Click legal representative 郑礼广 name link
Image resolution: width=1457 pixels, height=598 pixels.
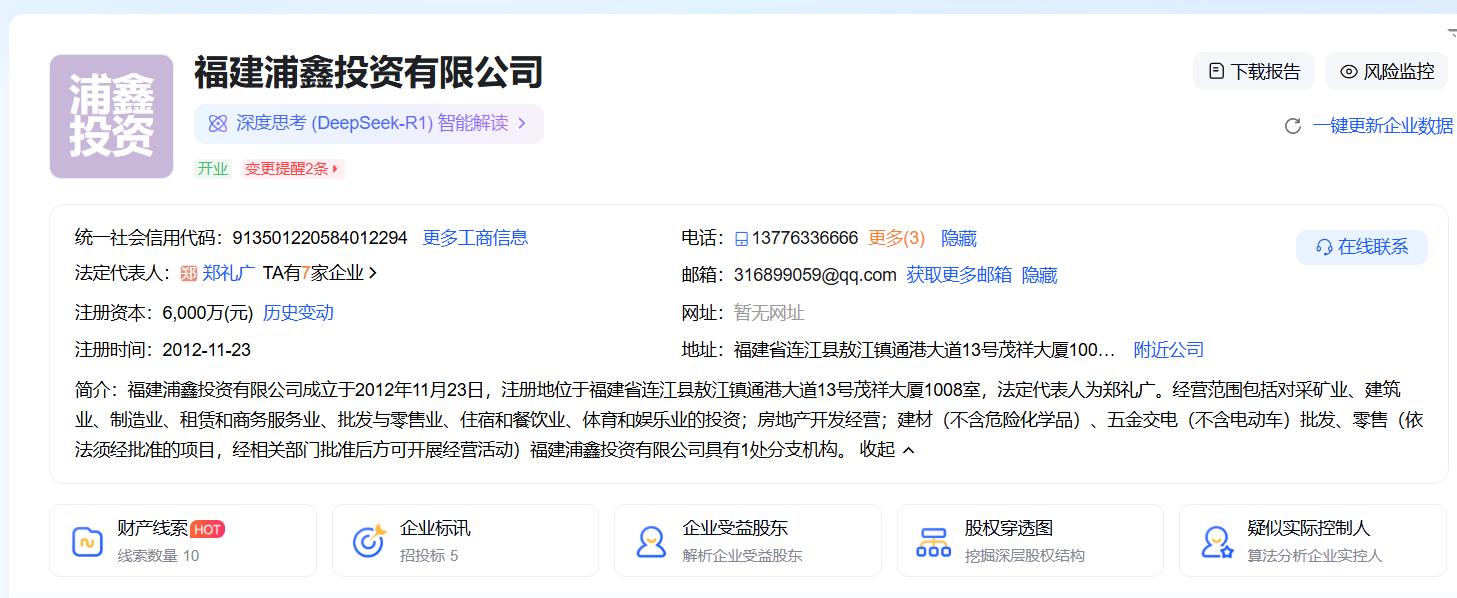pyautogui.click(x=228, y=273)
